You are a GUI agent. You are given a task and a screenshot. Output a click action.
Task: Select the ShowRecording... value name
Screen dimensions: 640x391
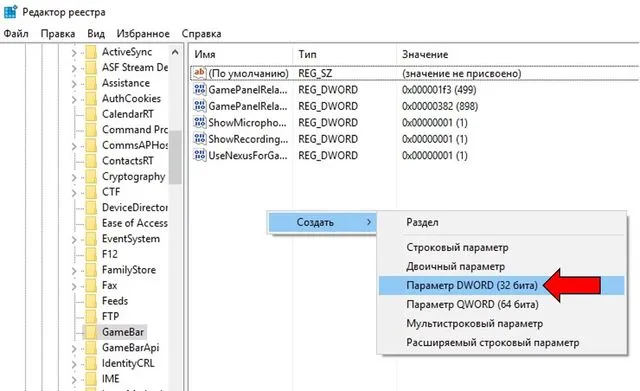click(x=248, y=139)
